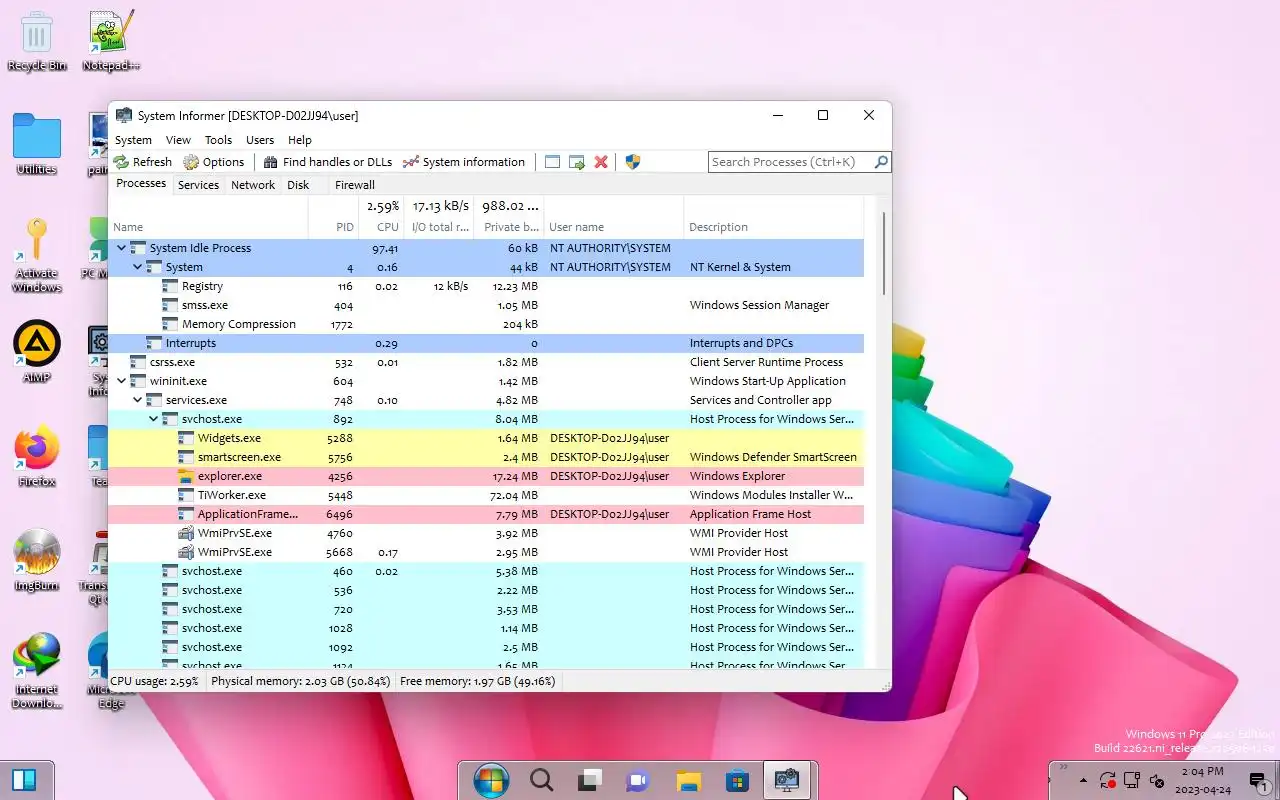The image size is (1280, 800).
Task: Open the notification center icon
Action: click(x=1258, y=780)
